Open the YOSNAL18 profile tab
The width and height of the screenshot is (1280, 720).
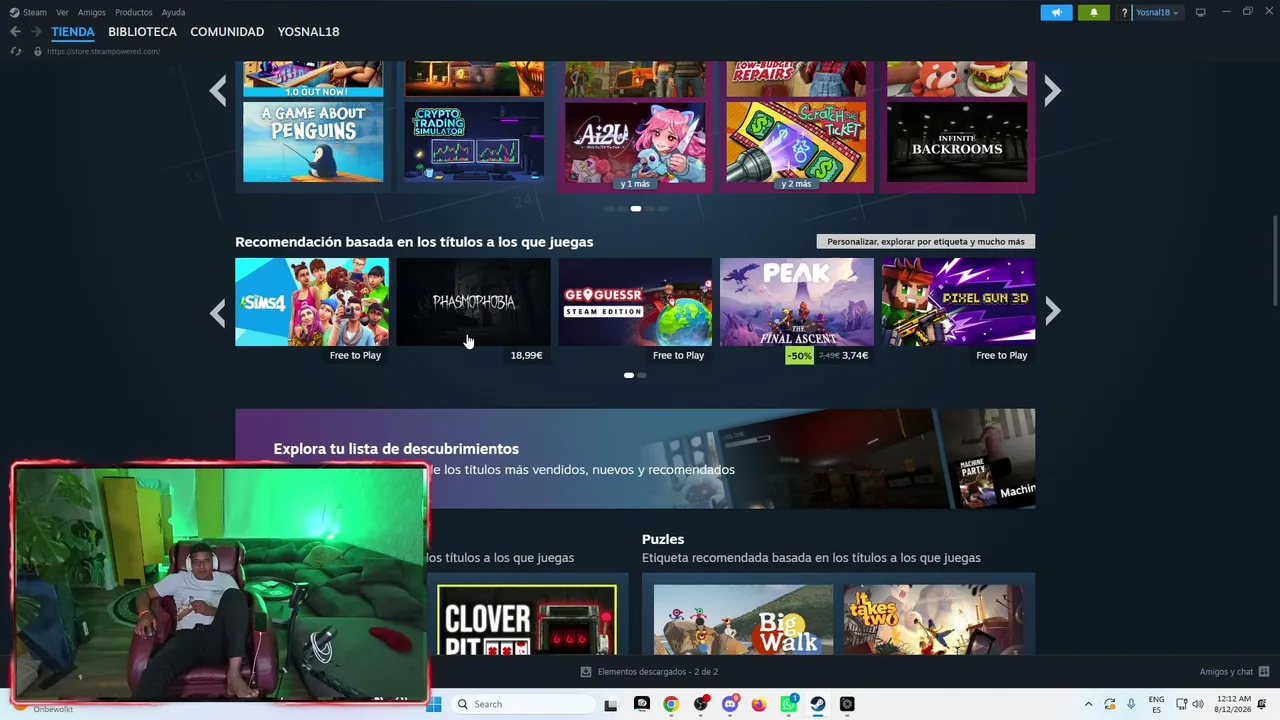308,32
